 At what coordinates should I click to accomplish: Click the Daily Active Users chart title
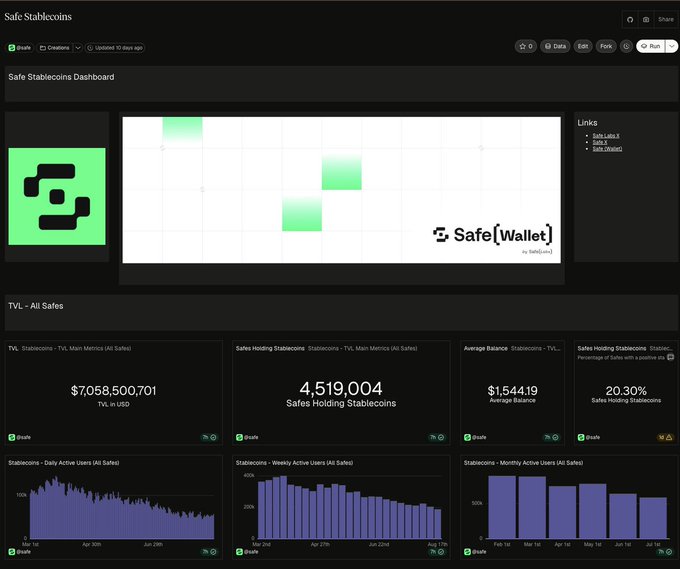click(x=64, y=463)
